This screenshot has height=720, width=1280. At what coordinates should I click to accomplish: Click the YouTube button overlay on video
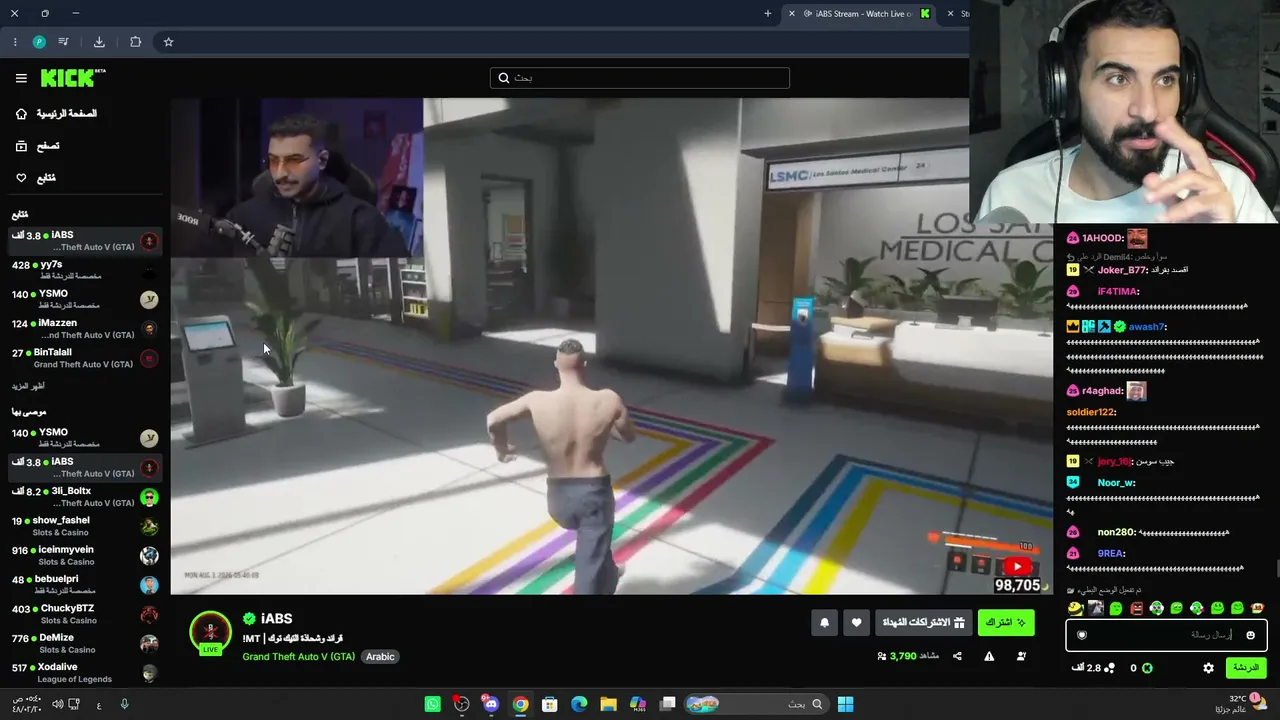[1017, 567]
